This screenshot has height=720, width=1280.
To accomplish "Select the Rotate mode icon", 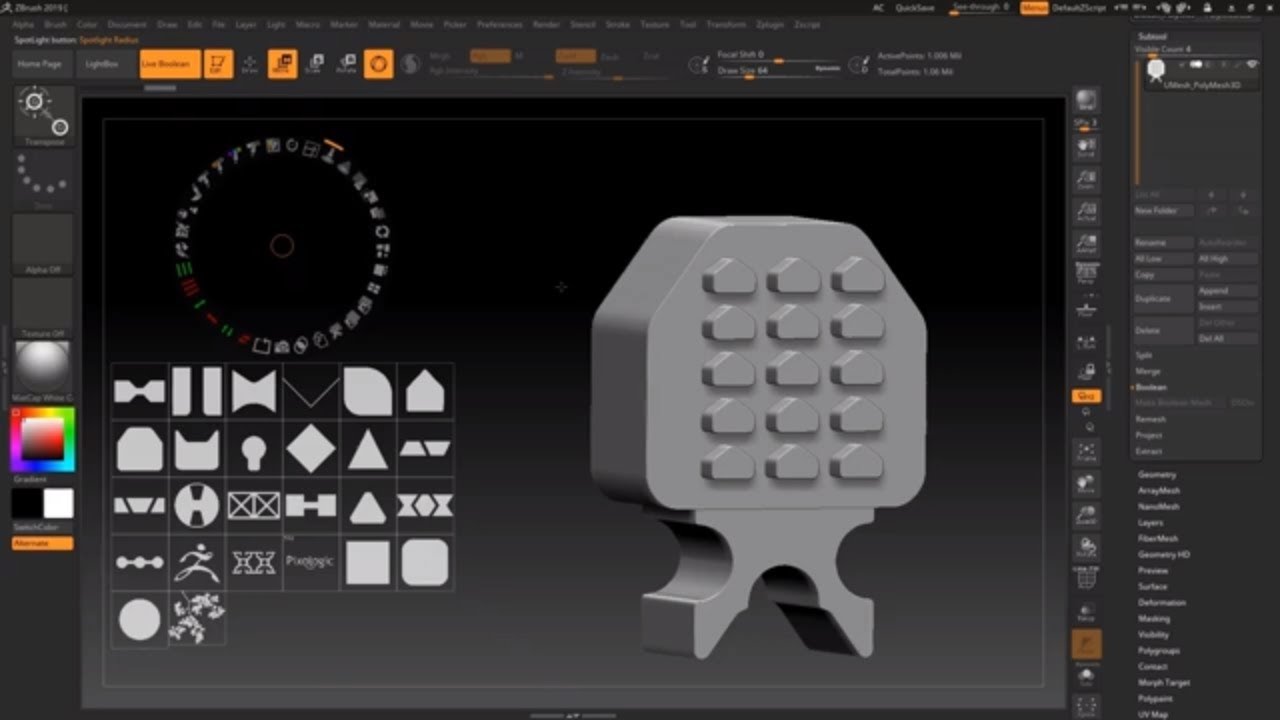I will (x=346, y=64).
